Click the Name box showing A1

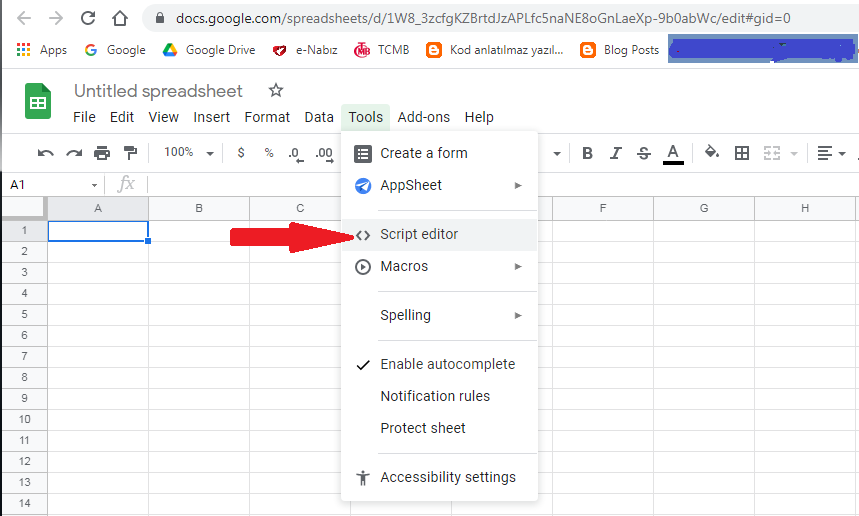point(48,185)
